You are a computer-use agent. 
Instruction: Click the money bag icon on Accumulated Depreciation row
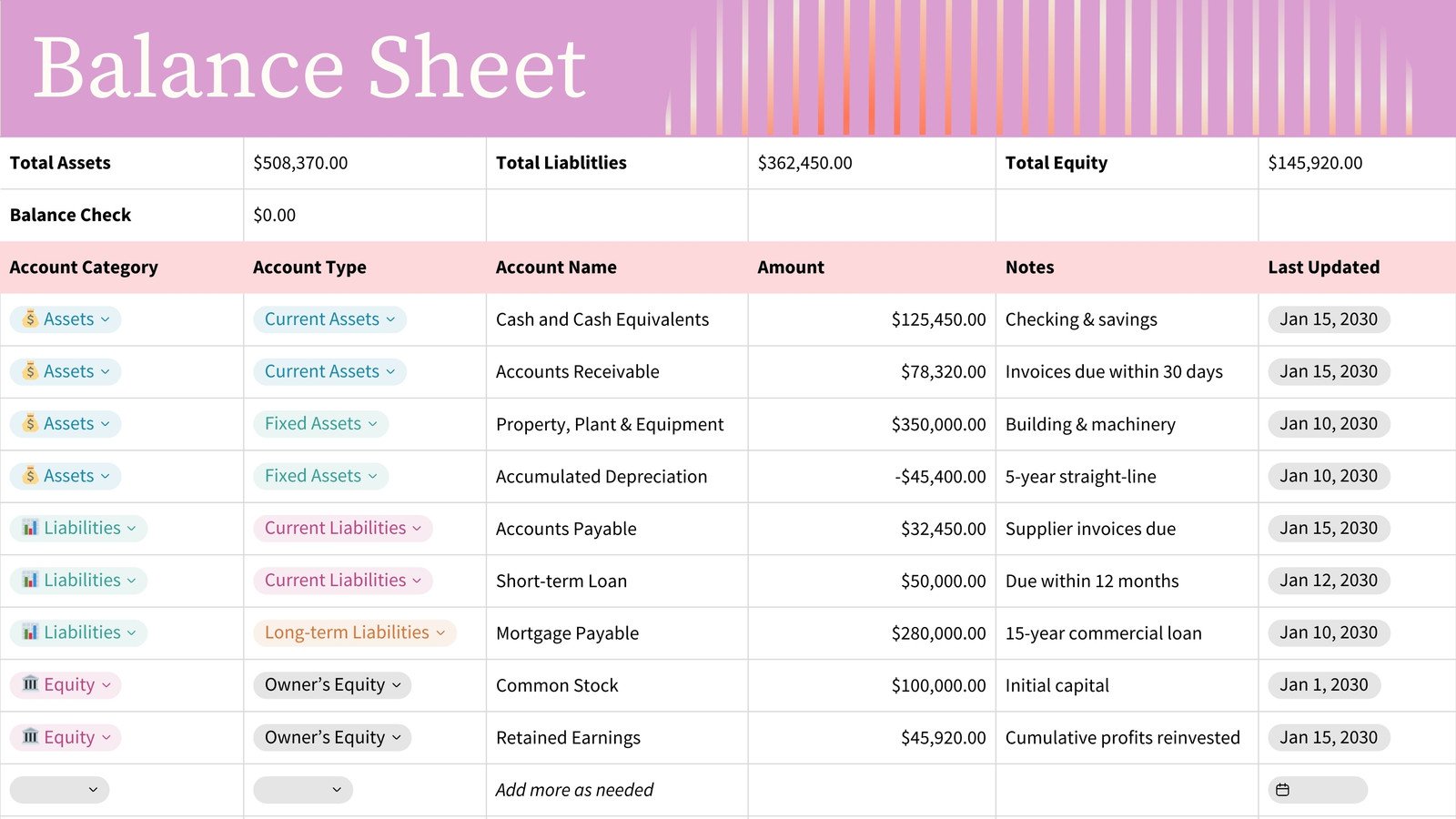pyautogui.click(x=30, y=476)
